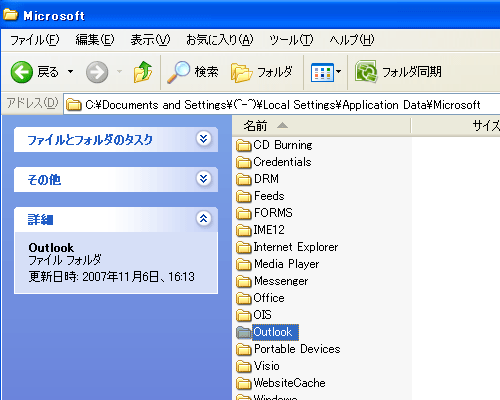
Task: Select the IME12 folder icon
Action: (x=244, y=230)
